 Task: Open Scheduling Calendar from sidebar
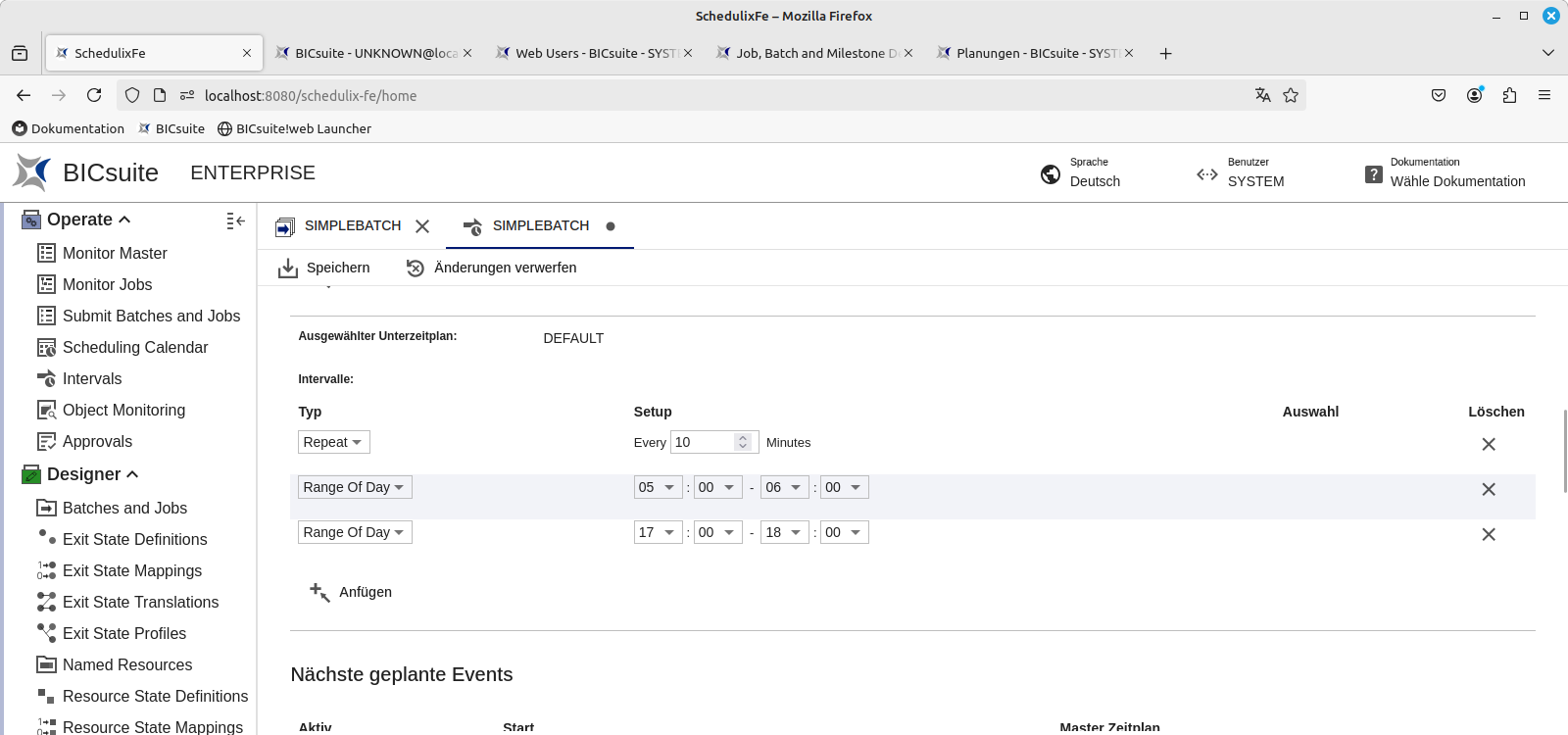click(x=134, y=347)
